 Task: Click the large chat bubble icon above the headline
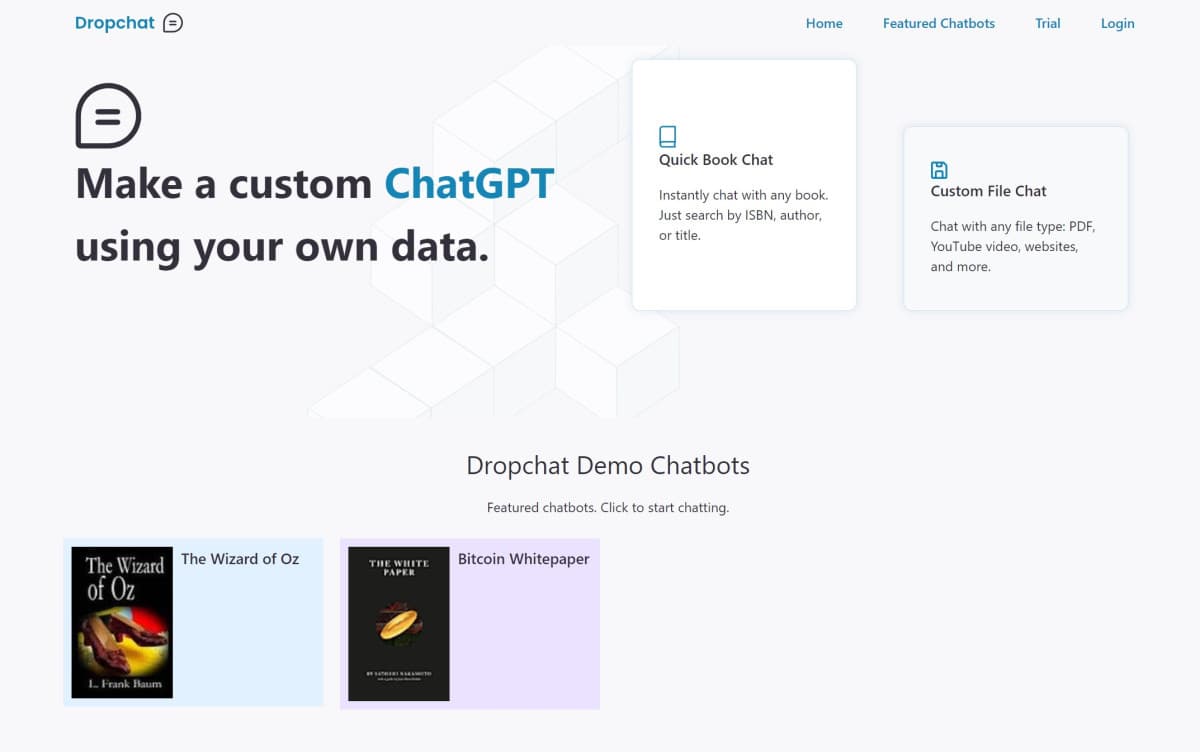point(108,116)
